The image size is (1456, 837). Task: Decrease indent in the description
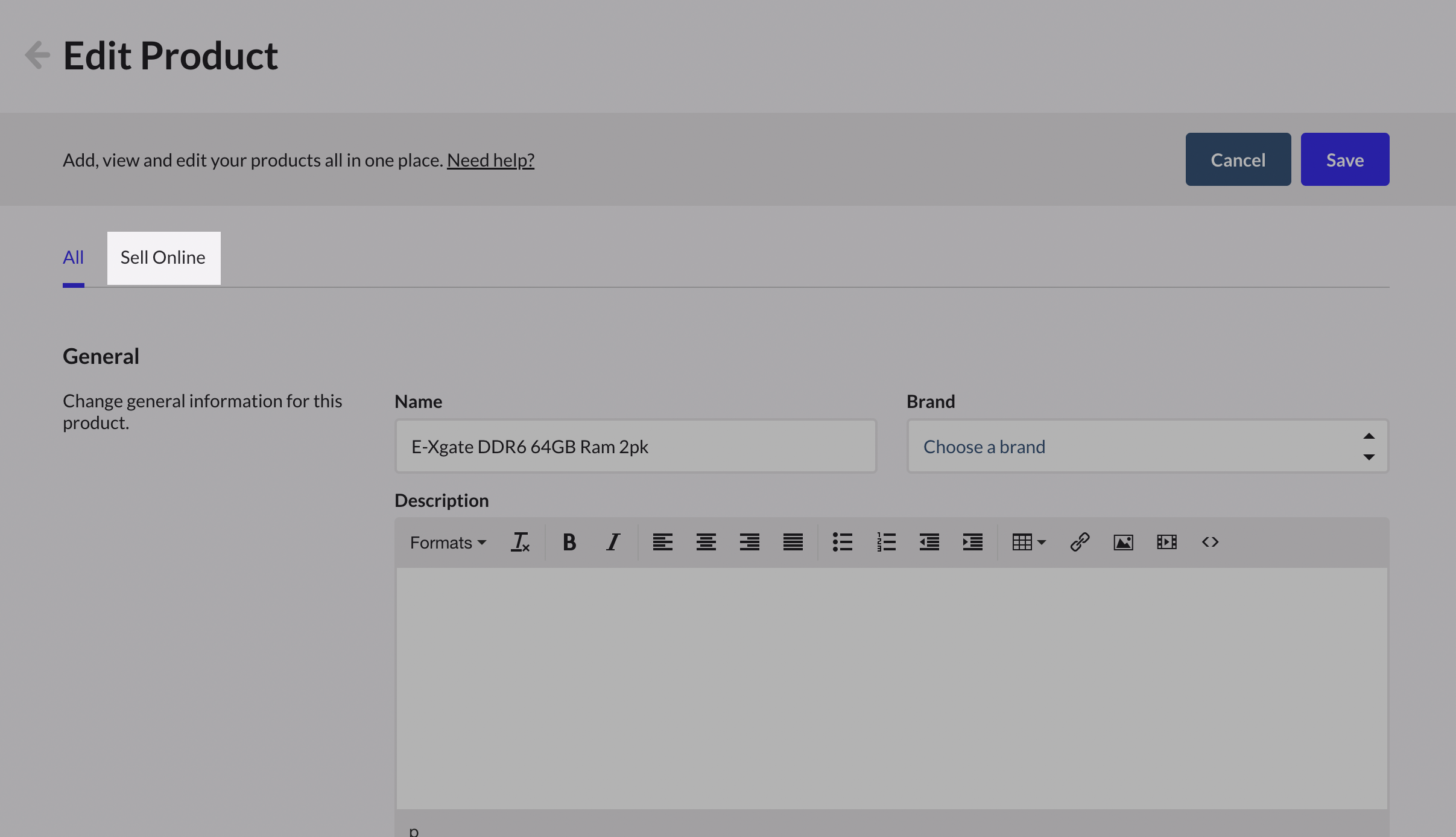coord(929,542)
